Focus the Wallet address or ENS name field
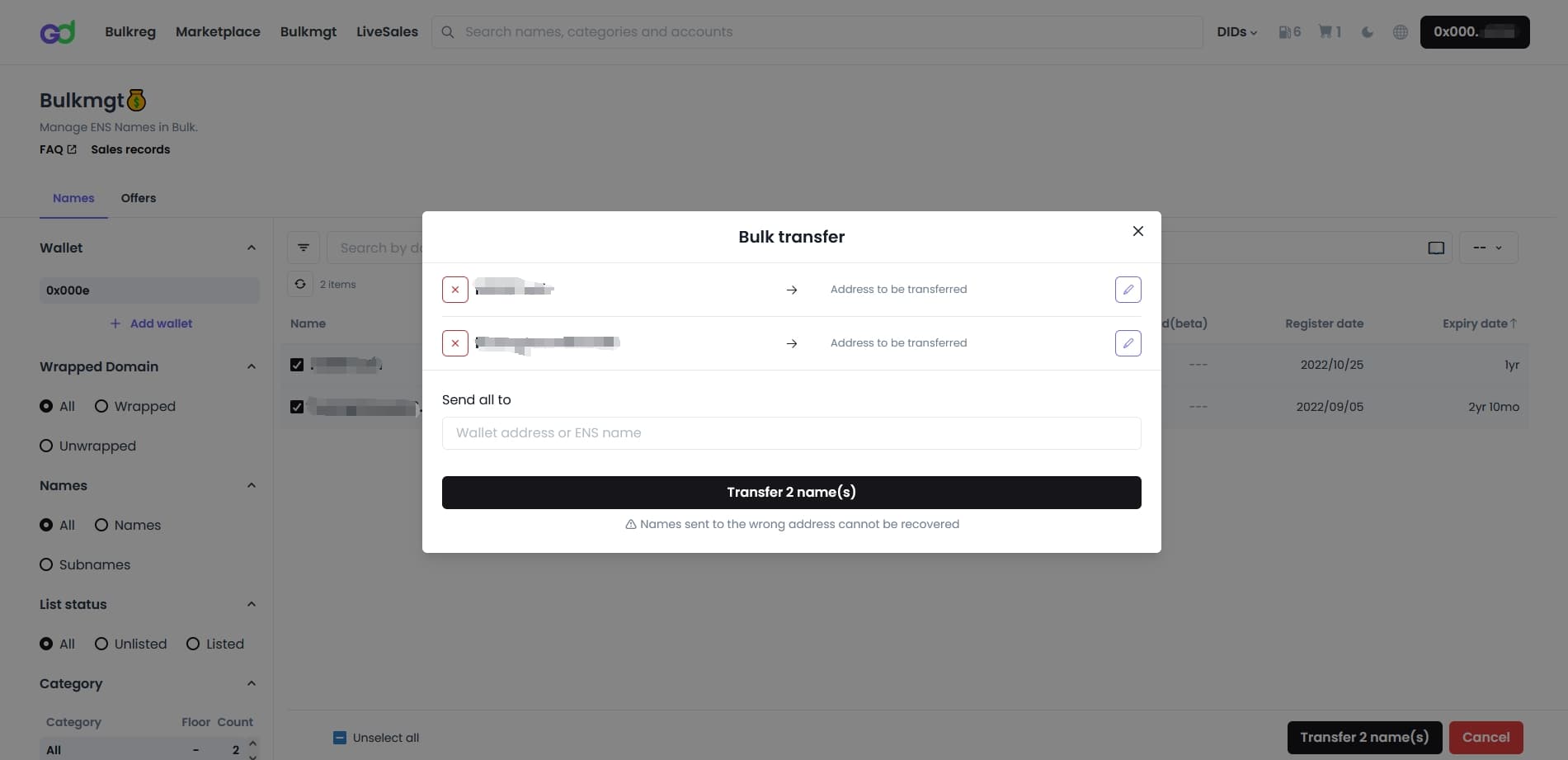 click(x=792, y=433)
